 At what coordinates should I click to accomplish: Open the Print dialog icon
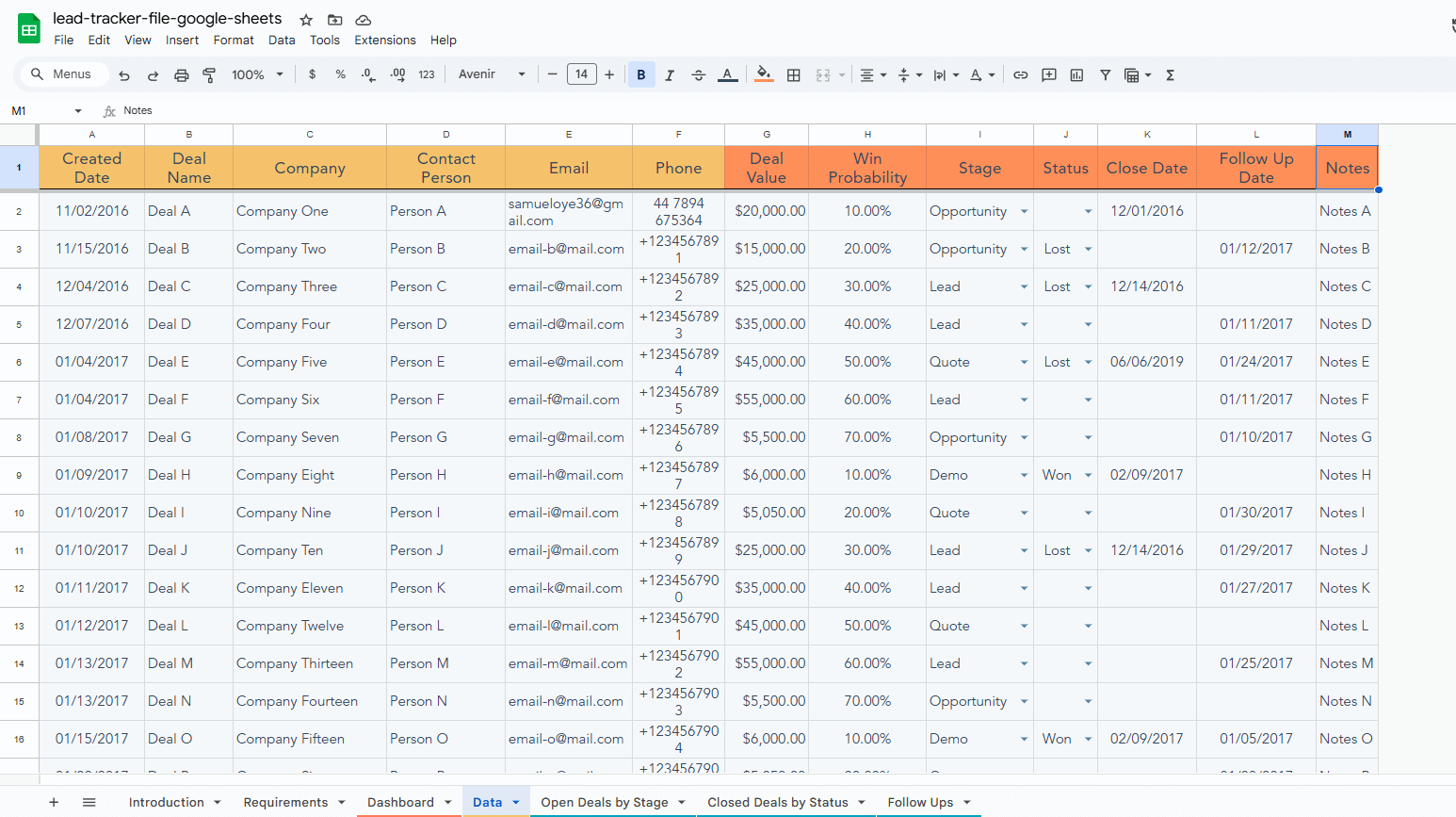pos(181,74)
